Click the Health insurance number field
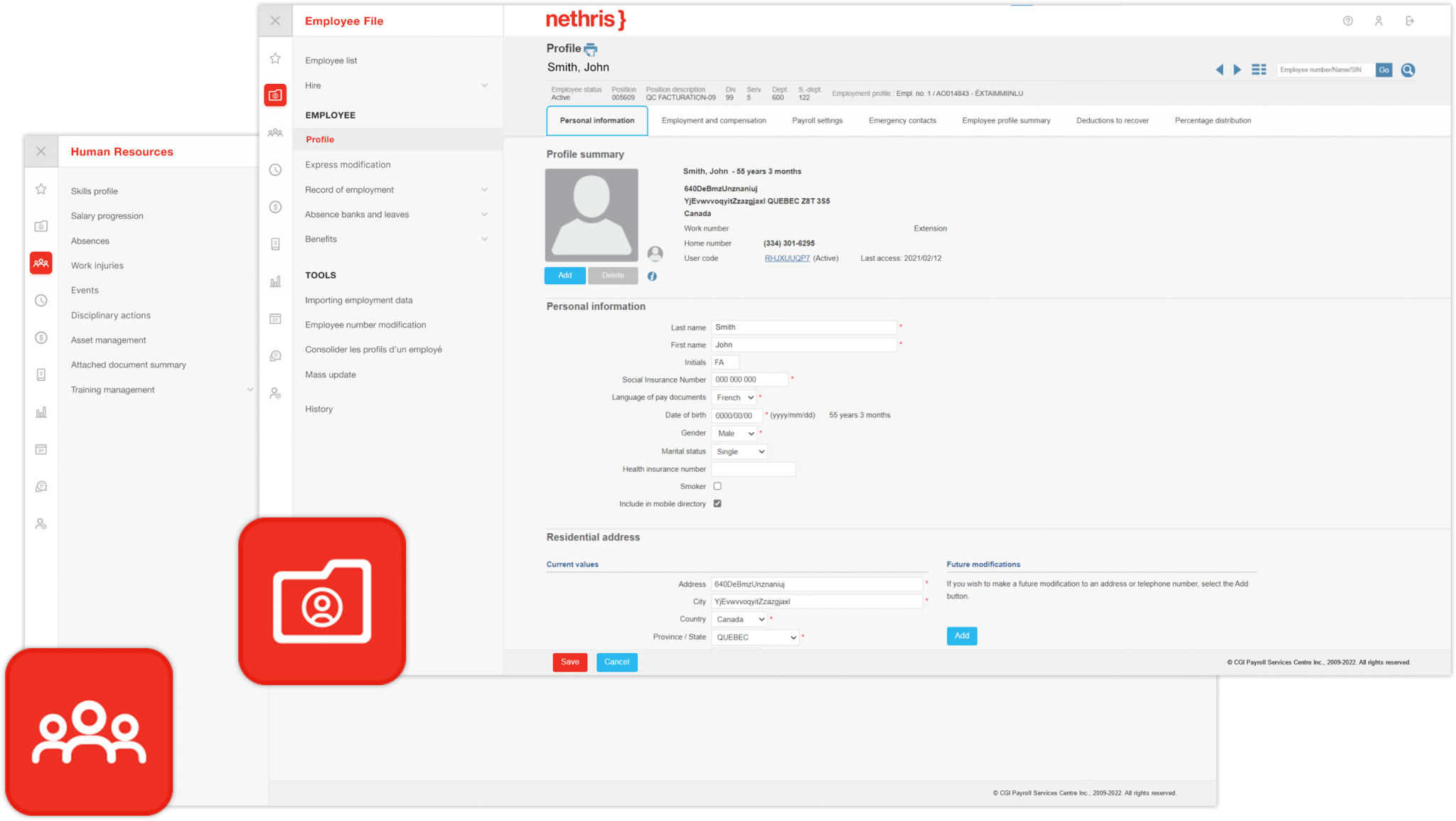Viewport: 1456px width, 821px height. (753, 469)
